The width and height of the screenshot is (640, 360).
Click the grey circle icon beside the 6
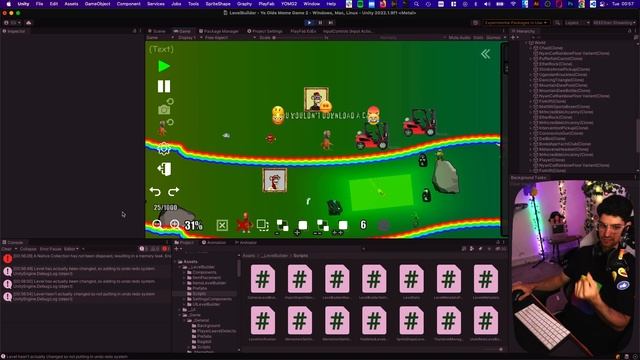pyautogui.click(x=383, y=225)
